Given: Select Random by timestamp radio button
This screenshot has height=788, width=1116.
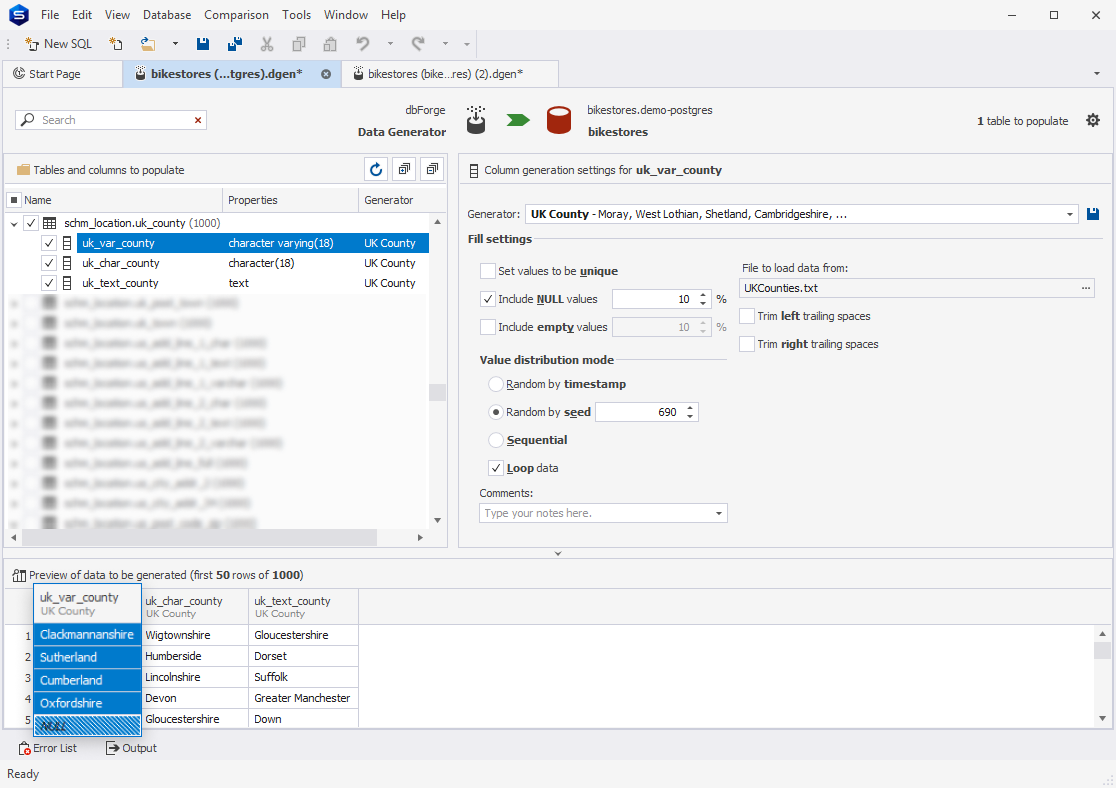Looking at the screenshot, I should coord(496,384).
